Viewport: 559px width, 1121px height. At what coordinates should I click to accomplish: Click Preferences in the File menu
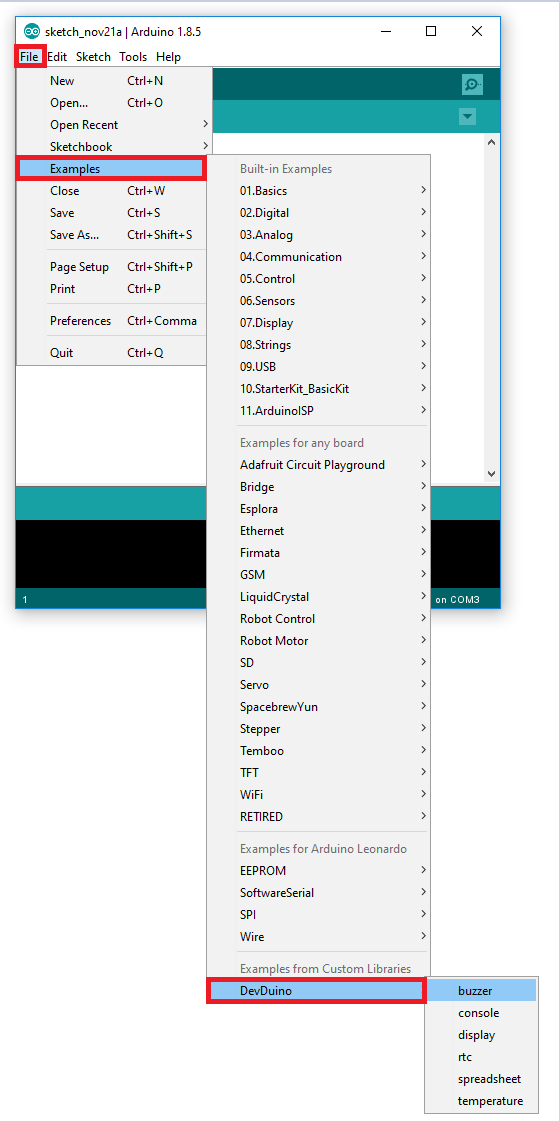[114, 321]
